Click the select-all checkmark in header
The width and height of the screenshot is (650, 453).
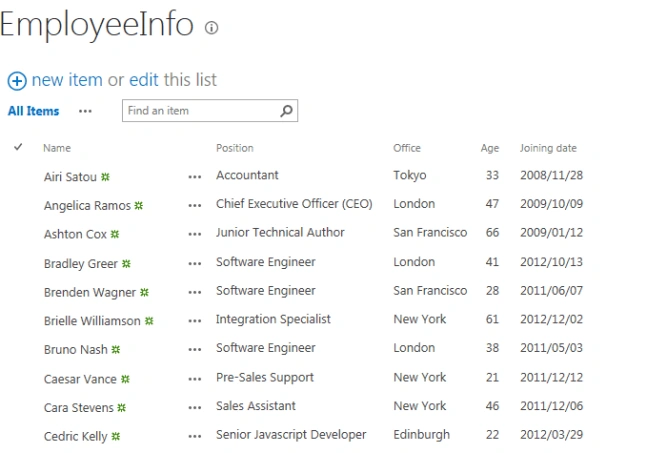click(x=18, y=147)
